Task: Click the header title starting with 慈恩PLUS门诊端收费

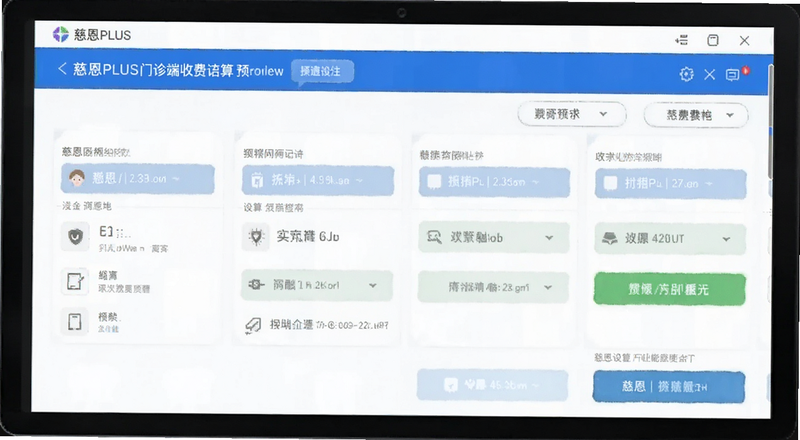Action: [x=178, y=70]
